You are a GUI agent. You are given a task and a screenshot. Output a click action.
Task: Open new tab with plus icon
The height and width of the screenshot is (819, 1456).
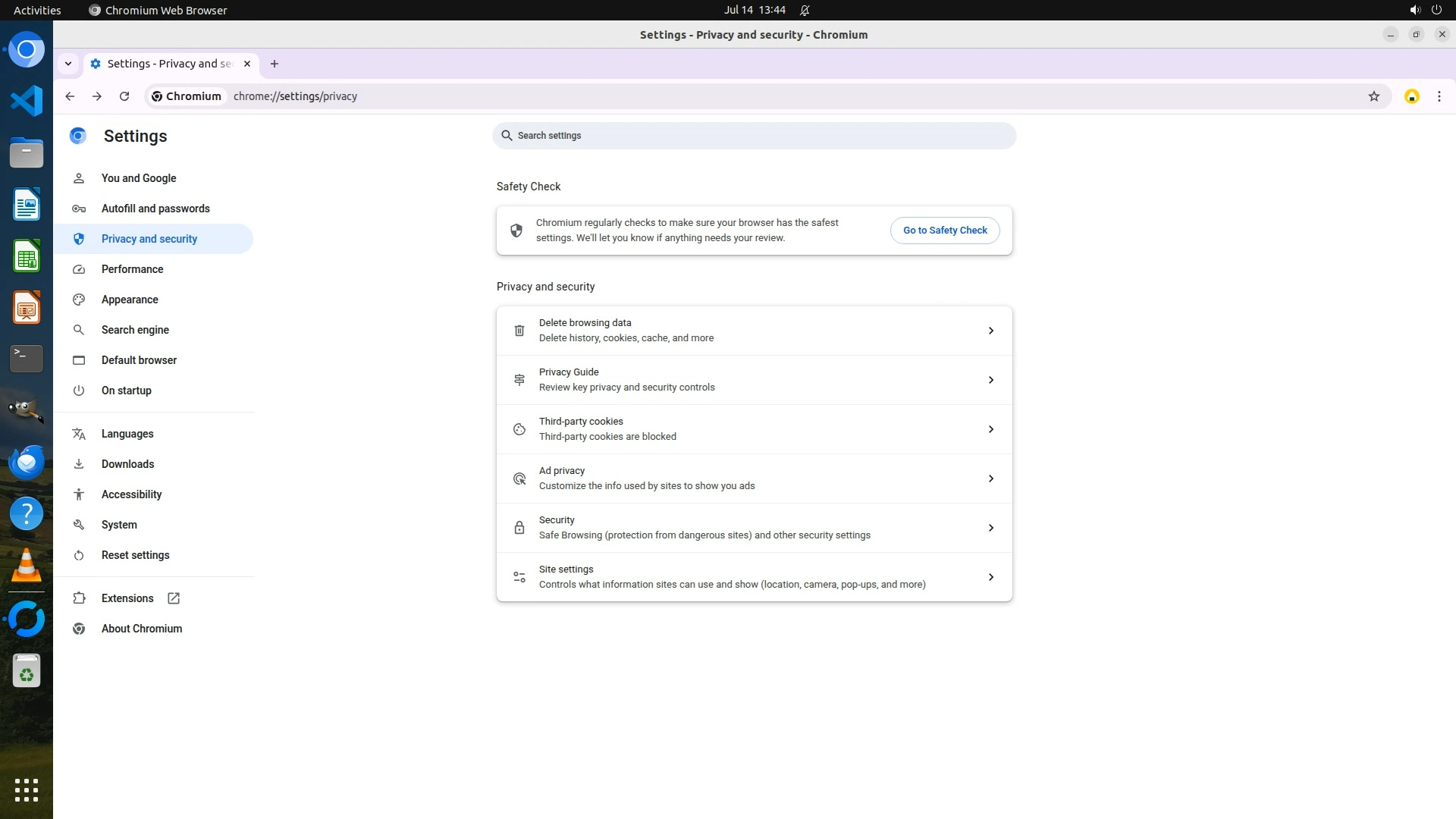275,64
